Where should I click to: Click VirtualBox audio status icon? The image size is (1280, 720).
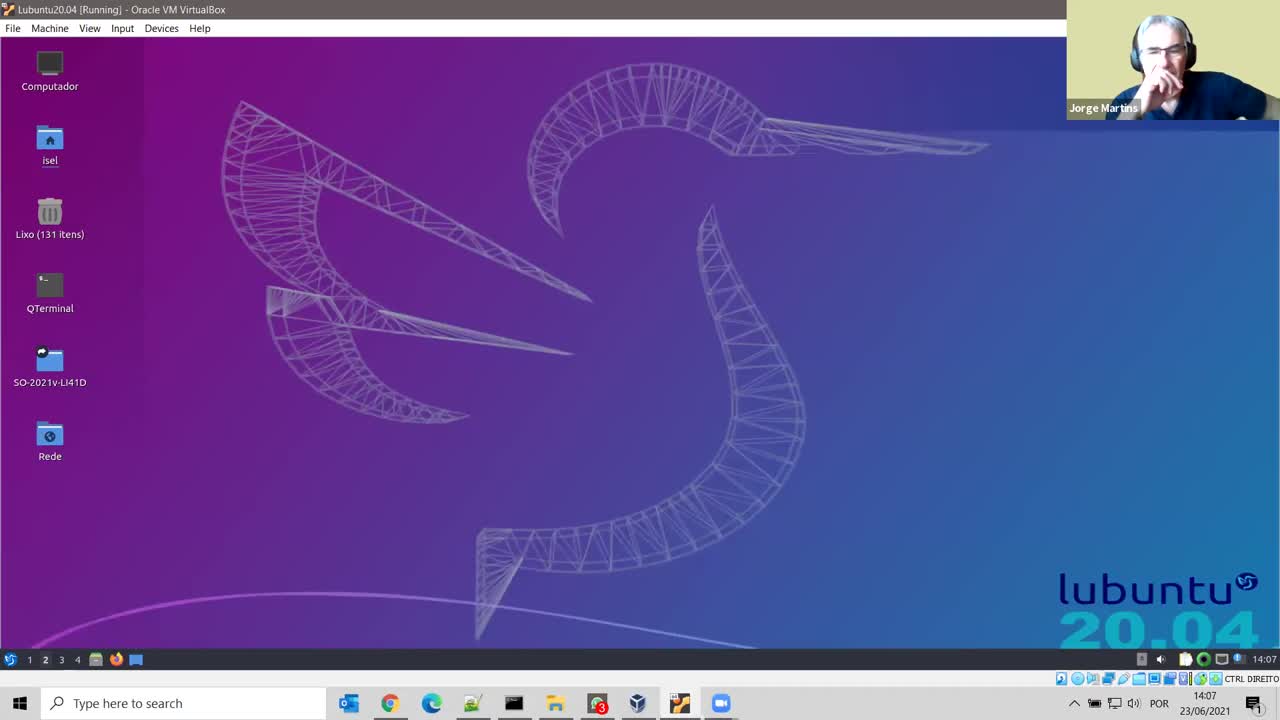coord(1092,679)
